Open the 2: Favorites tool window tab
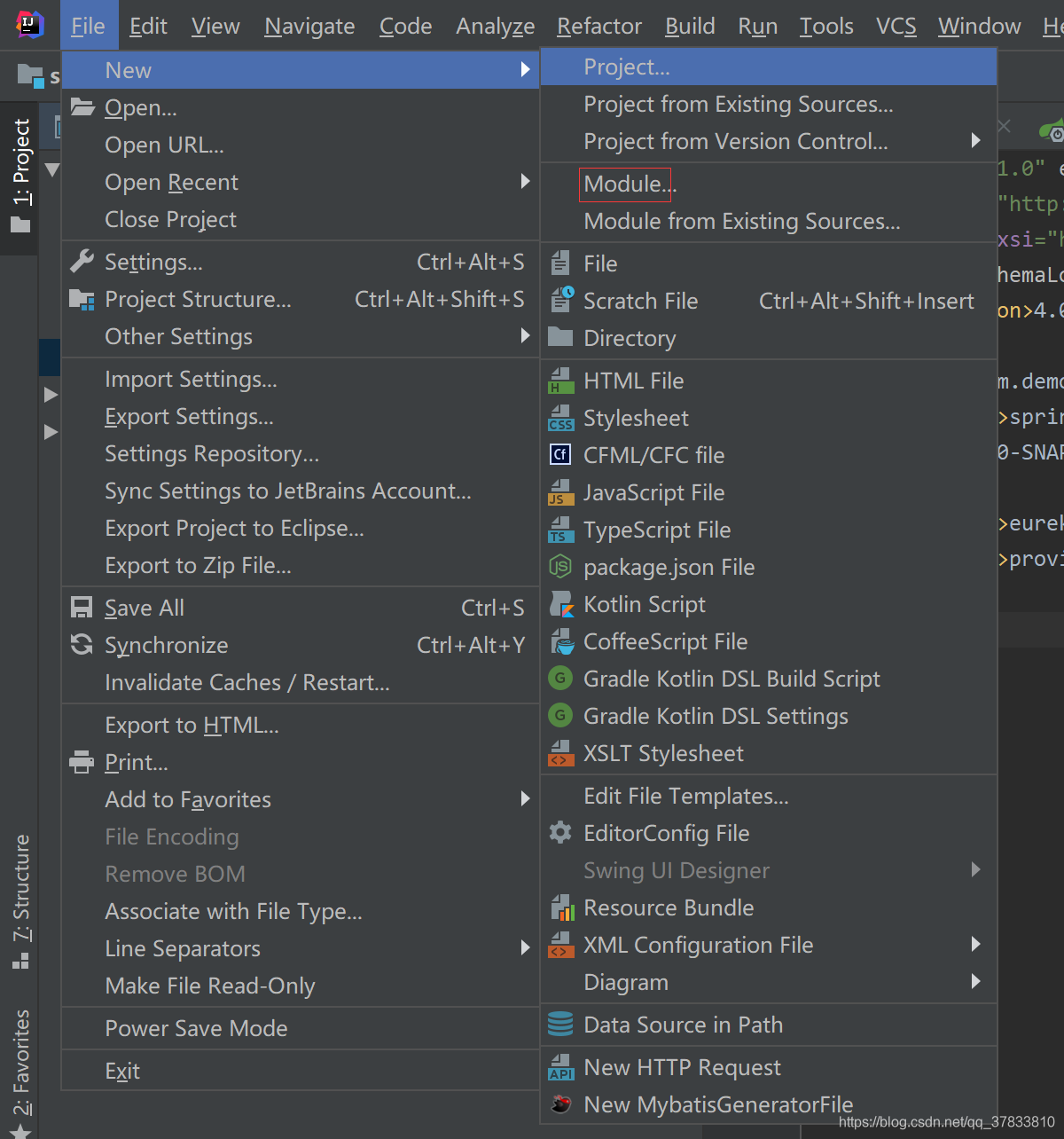The height and width of the screenshot is (1139, 1064). coord(20,1072)
